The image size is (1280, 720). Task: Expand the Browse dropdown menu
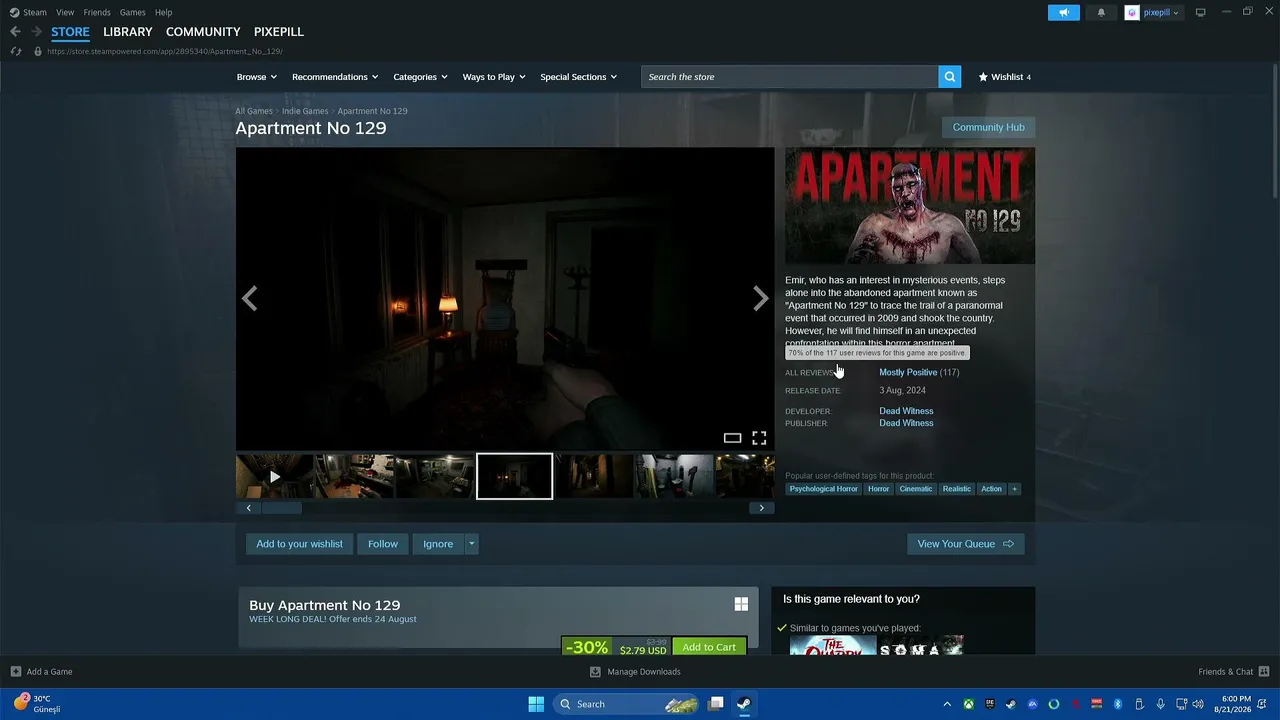[257, 77]
